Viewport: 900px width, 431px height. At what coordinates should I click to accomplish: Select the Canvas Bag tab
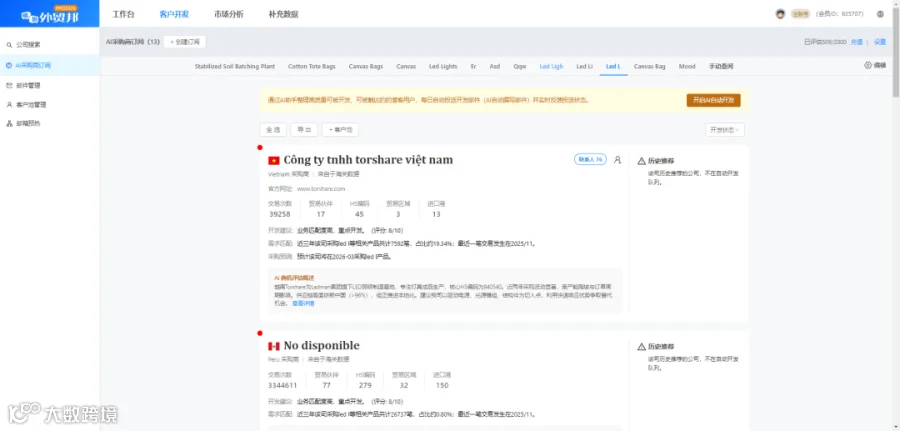(650, 67)
